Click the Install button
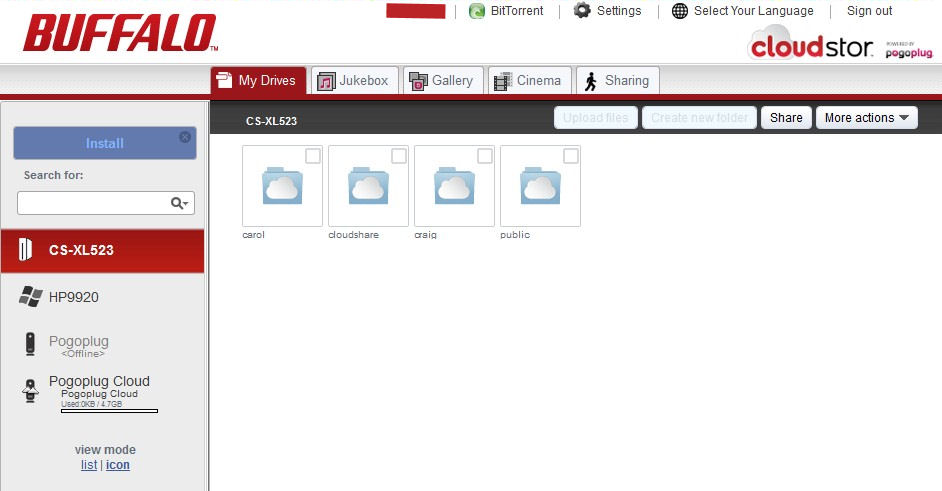 pyautogui.click(x=105, y=143)
